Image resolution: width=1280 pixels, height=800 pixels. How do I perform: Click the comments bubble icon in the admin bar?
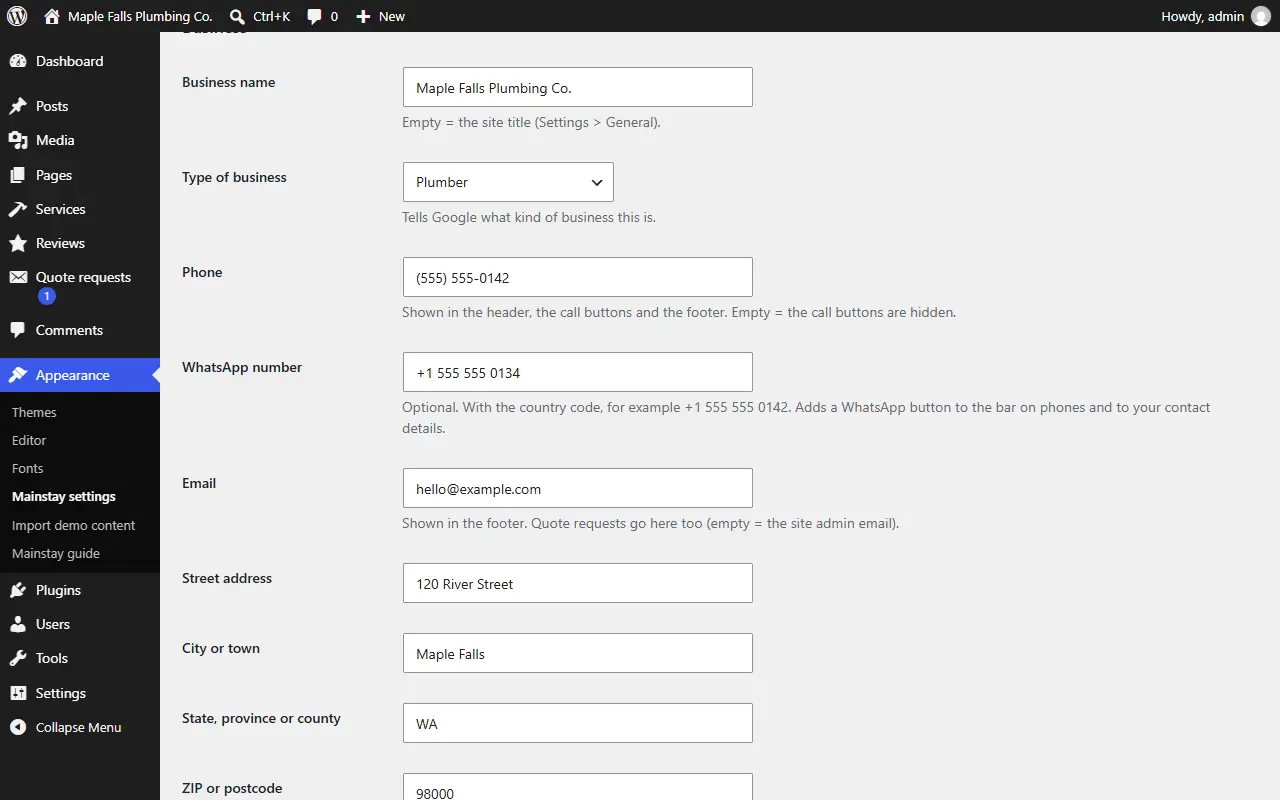(x=315, y=17)
